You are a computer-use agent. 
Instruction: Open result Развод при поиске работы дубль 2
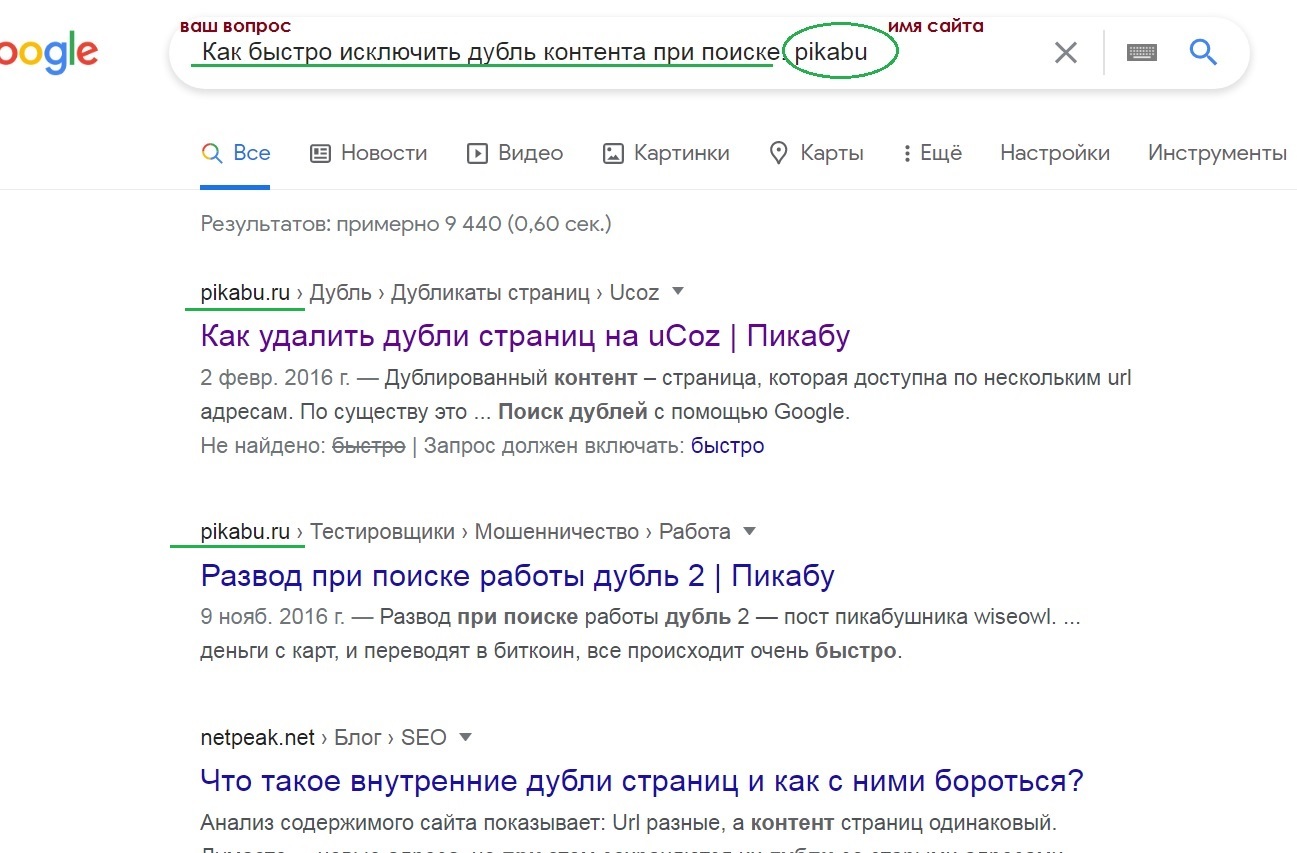click(x=517, y=576)
